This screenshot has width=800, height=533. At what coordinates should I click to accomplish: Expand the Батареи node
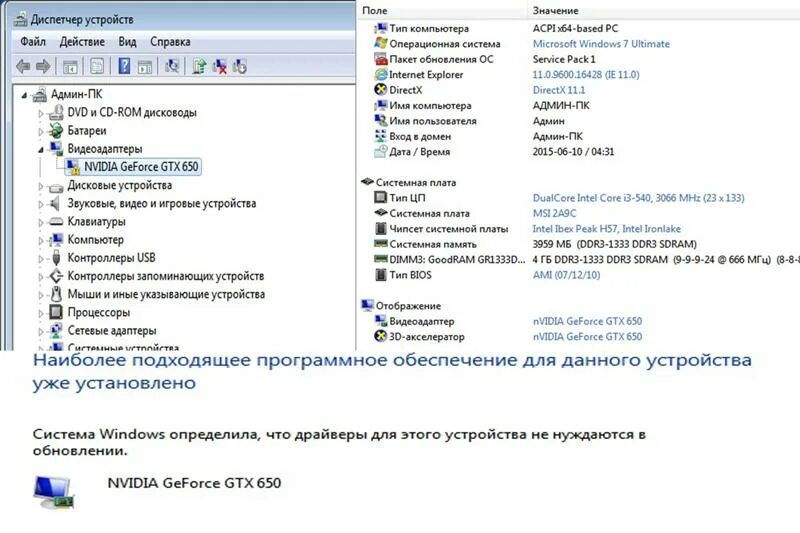(41, 131)
